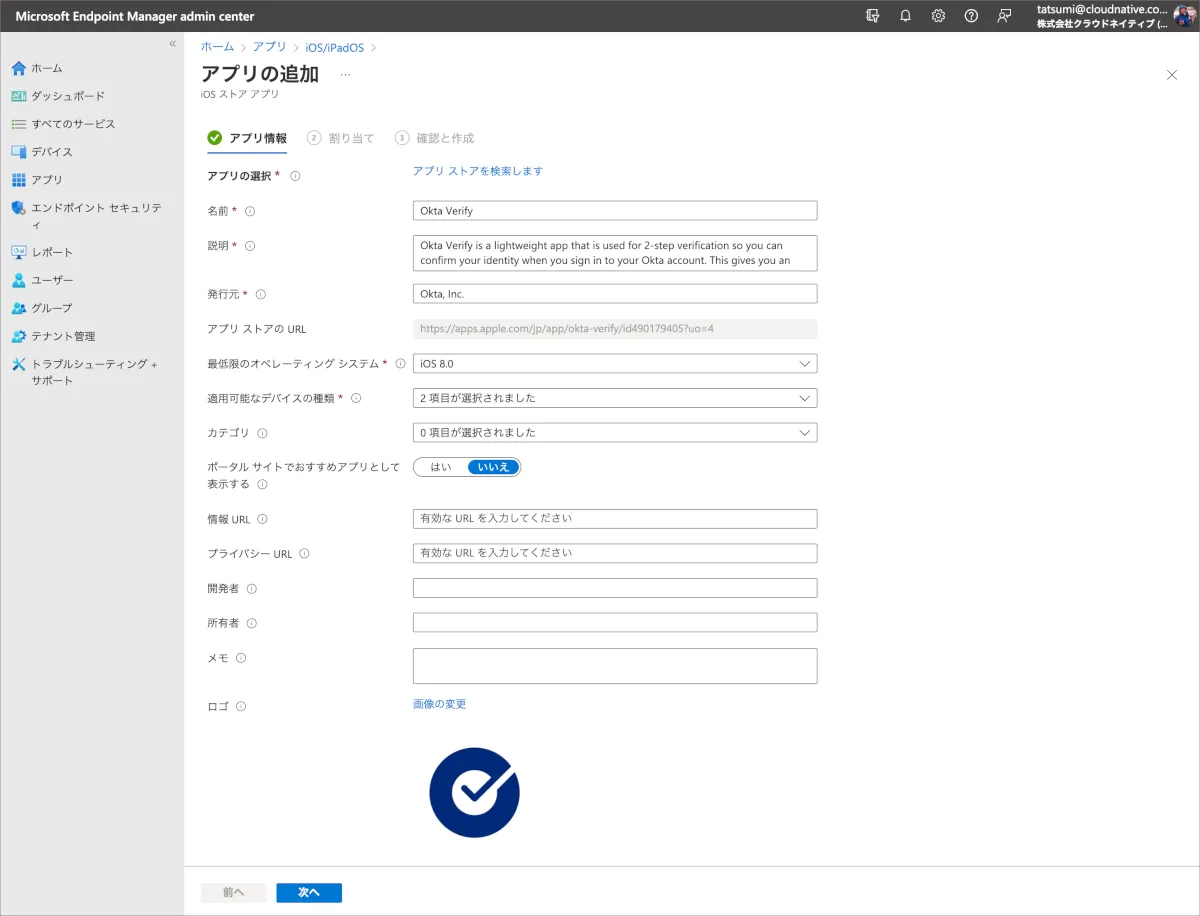Select はい for featured app toggle
The height and width of the screenshot is (916, 1200).
coord(441,467)
